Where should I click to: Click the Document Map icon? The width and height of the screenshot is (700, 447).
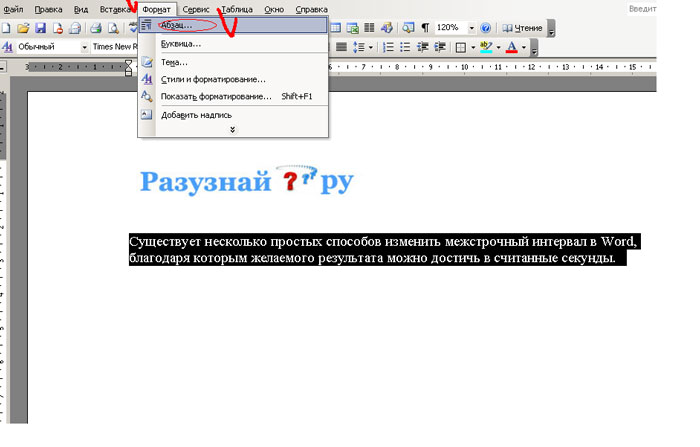(408, 28)
